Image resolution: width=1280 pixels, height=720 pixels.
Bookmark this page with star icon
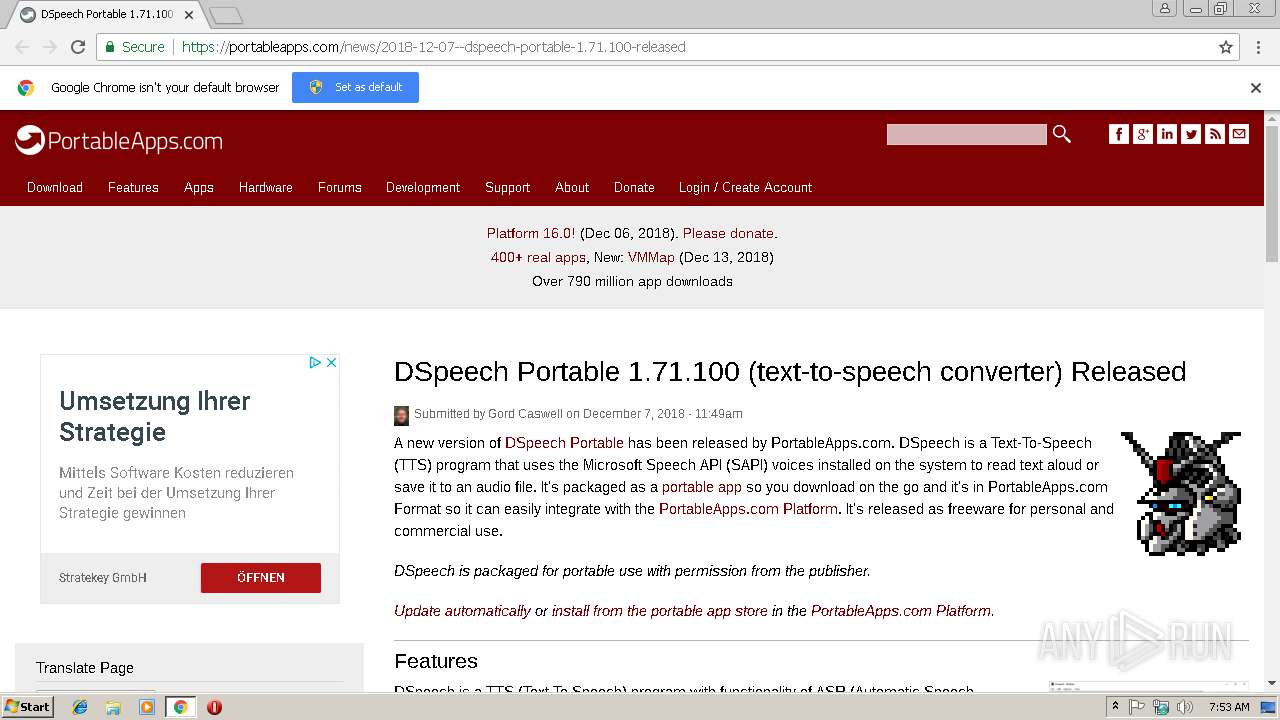click(x=1226, y=47)
